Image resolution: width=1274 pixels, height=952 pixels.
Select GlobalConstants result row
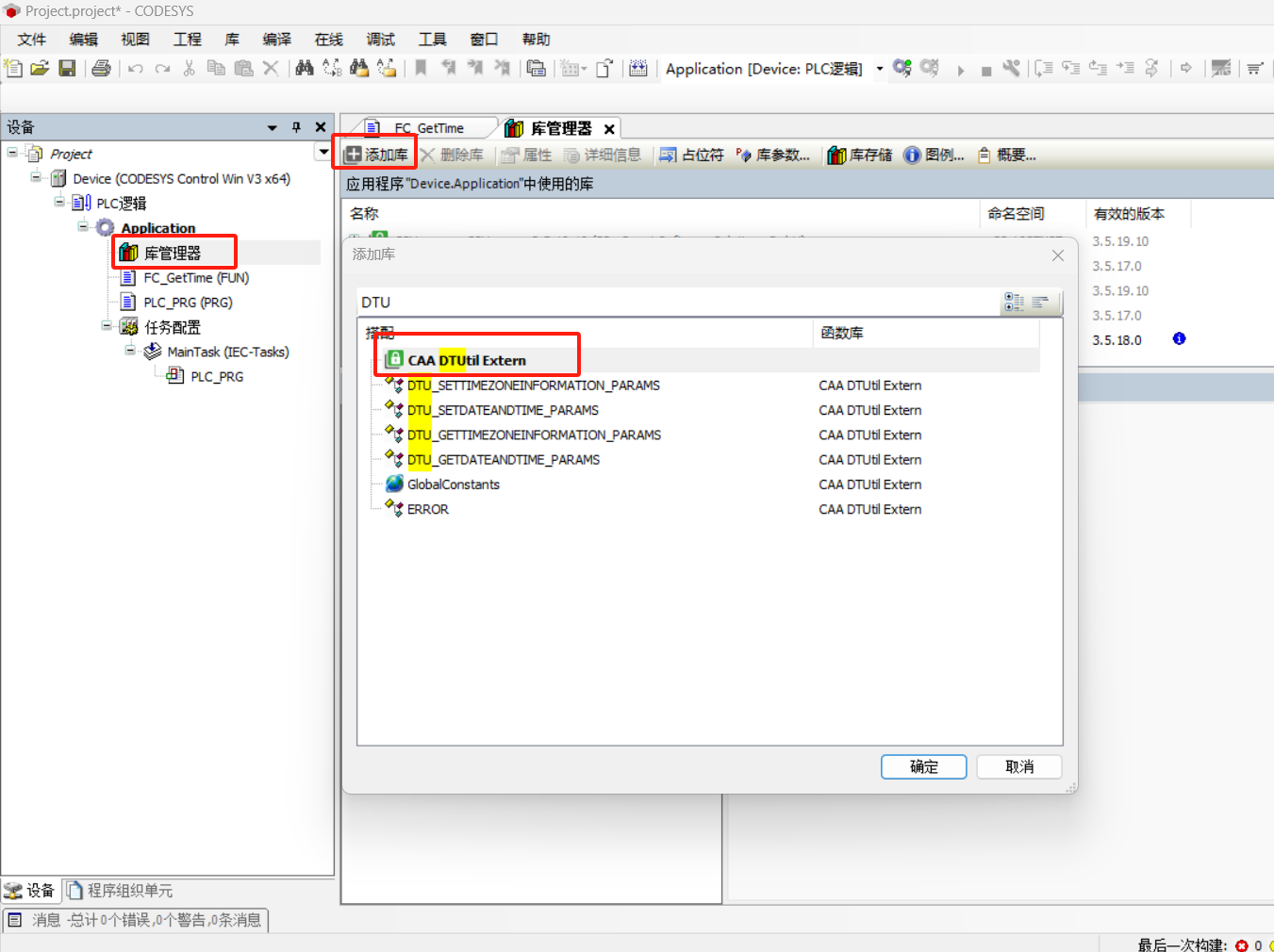pyautogui.click(x=454, y=484)
